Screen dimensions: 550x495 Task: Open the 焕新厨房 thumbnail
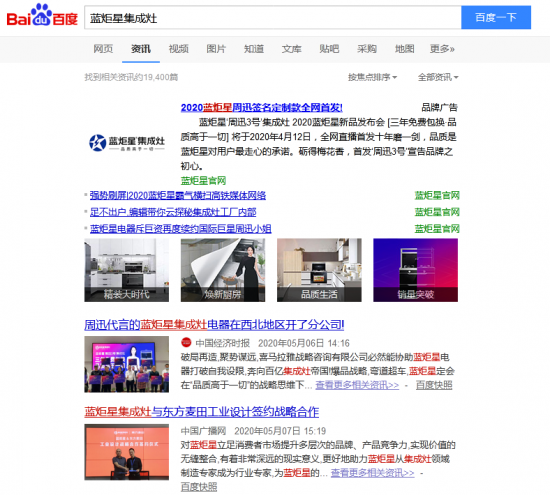click(223, 270)
